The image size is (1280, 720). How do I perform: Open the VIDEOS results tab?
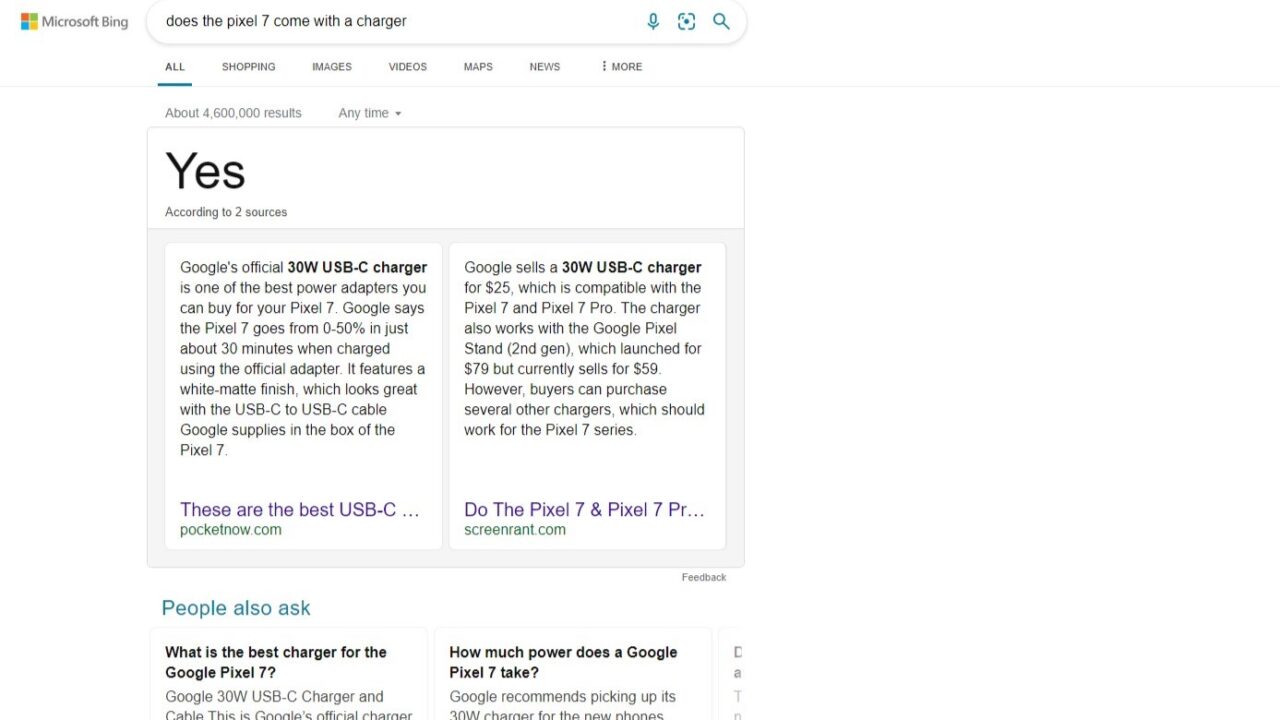tap(407, 66)
